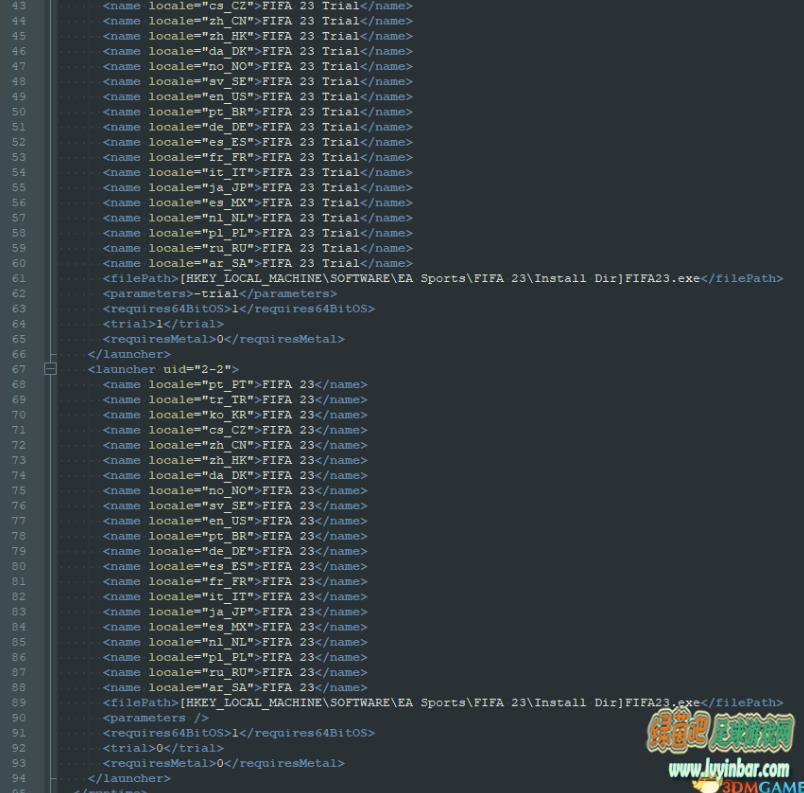Click the da_DK "FIFA 23 Trial" line 46
This screenshot has width=804, height=793.
(258, 51)
